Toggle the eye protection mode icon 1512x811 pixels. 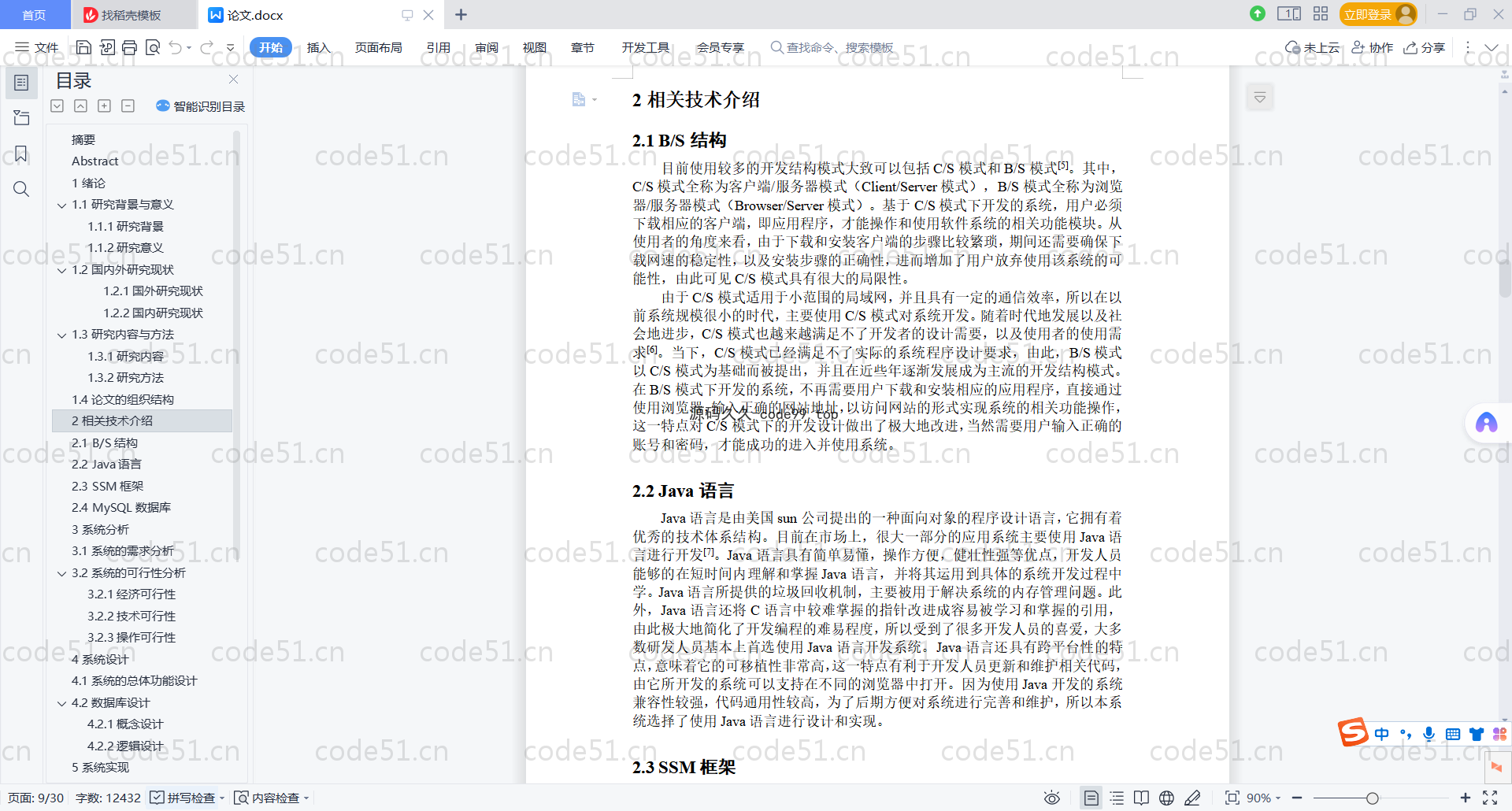[x=1051, y=798]
